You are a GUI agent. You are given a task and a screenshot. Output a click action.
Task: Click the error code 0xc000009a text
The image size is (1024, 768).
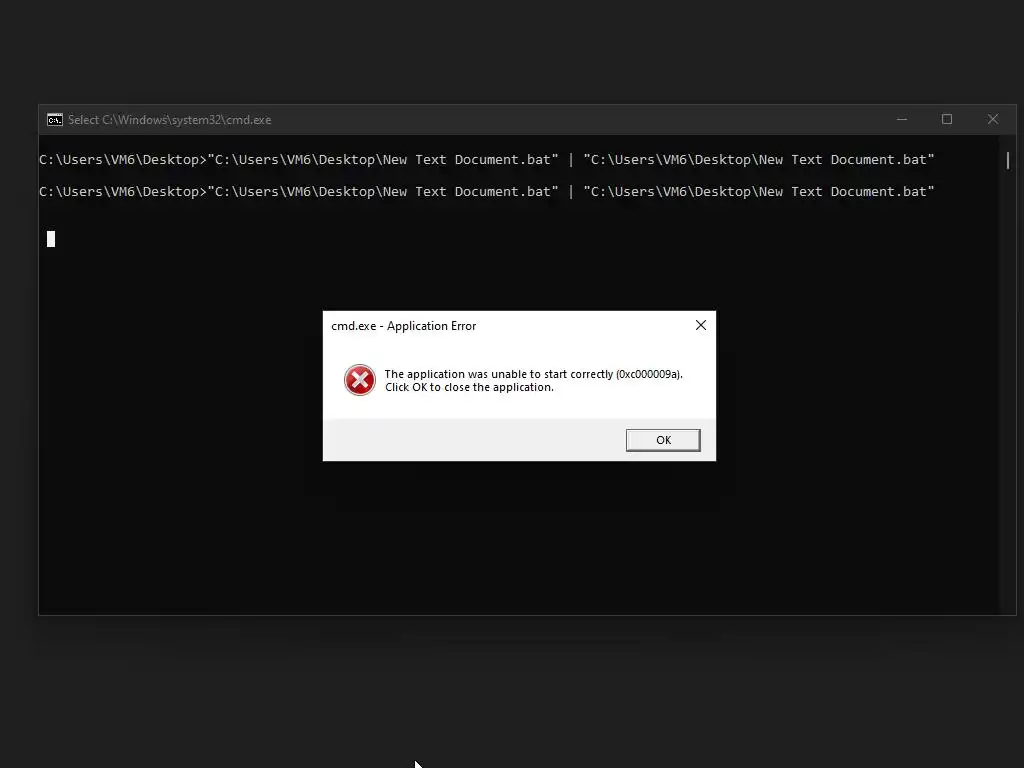648,374
